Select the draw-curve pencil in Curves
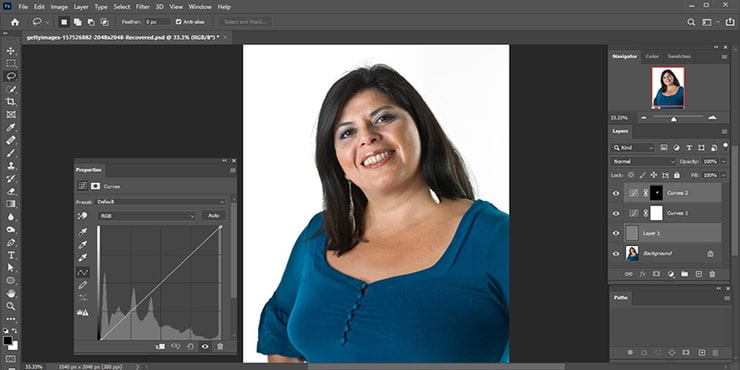The width and height of the screenshot is (740, 370). click(x=83, y=285)
